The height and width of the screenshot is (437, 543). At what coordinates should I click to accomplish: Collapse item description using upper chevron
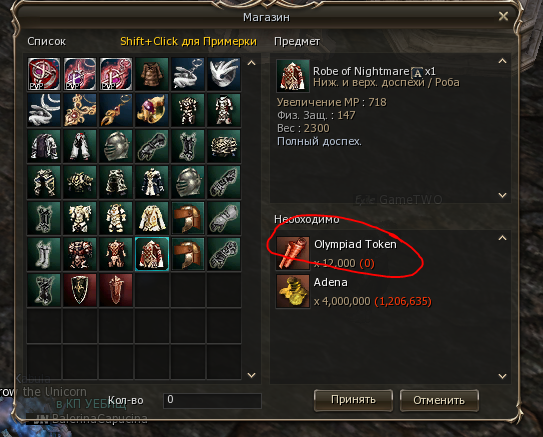click(502, 61)
